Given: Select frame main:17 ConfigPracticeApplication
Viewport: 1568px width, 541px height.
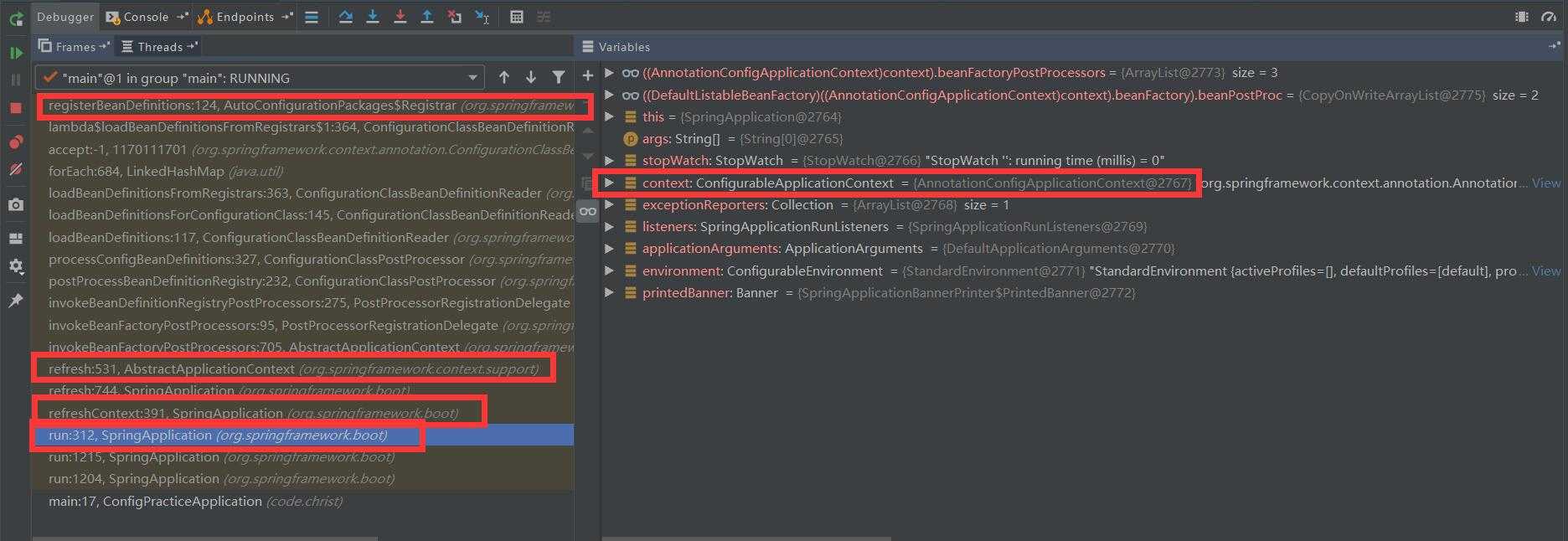Looking at the screenshot, I should pyautogui.click(x=302, y=501).
